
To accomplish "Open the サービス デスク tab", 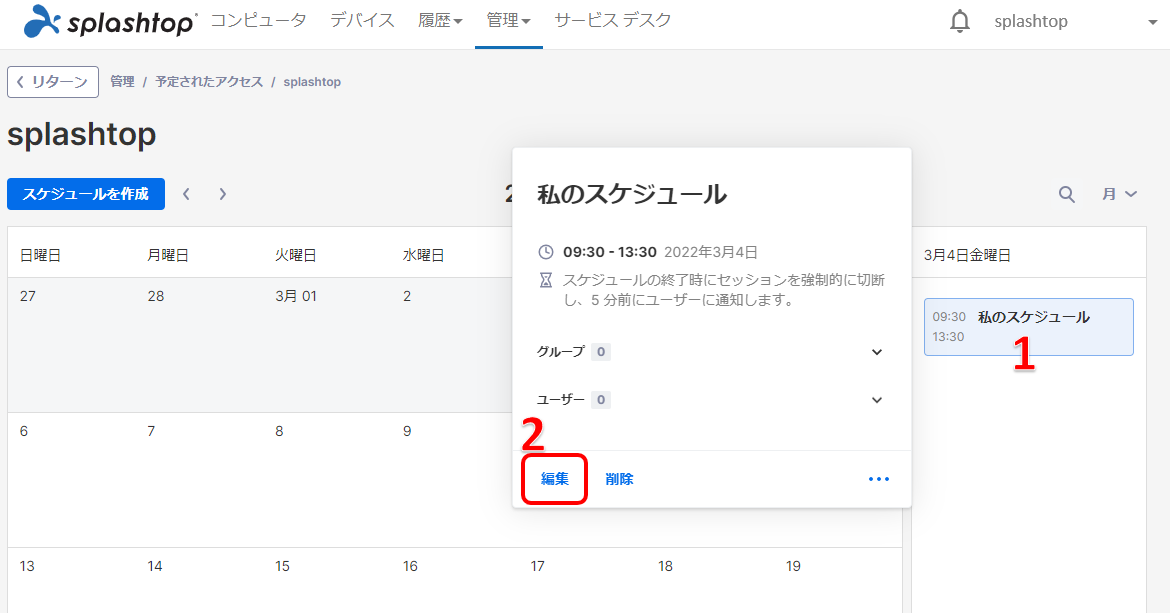I will tap(613, 21).
